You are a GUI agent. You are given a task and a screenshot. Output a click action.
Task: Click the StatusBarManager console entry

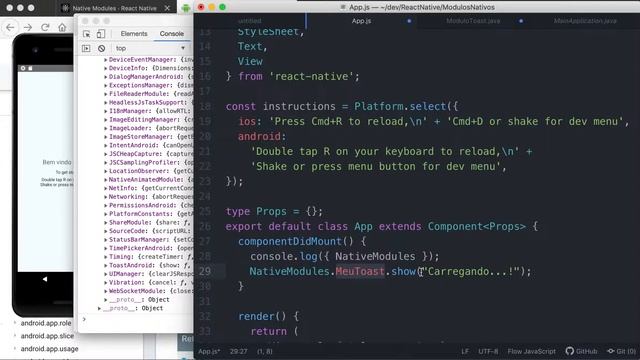point(149,240)
